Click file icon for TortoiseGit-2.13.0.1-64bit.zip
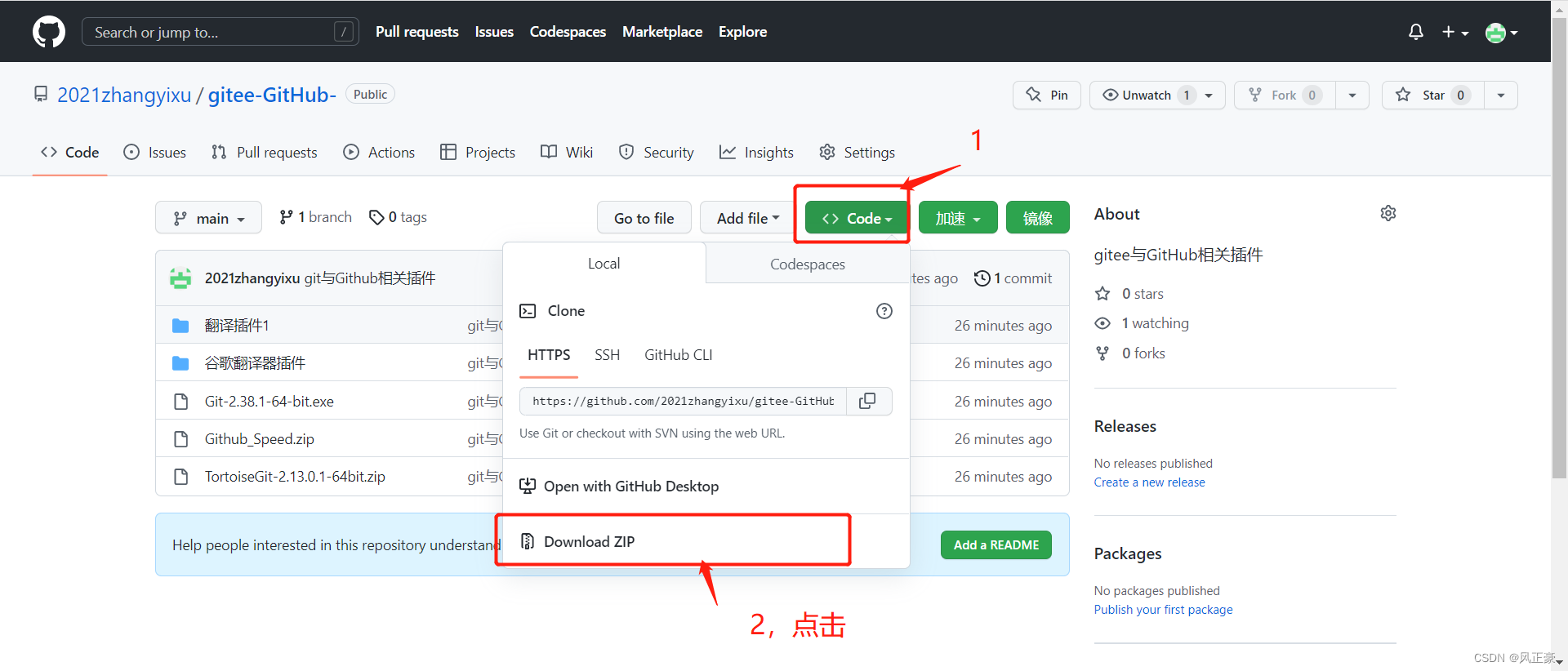This screenshot has height=671, width=1568. (180, 477)
